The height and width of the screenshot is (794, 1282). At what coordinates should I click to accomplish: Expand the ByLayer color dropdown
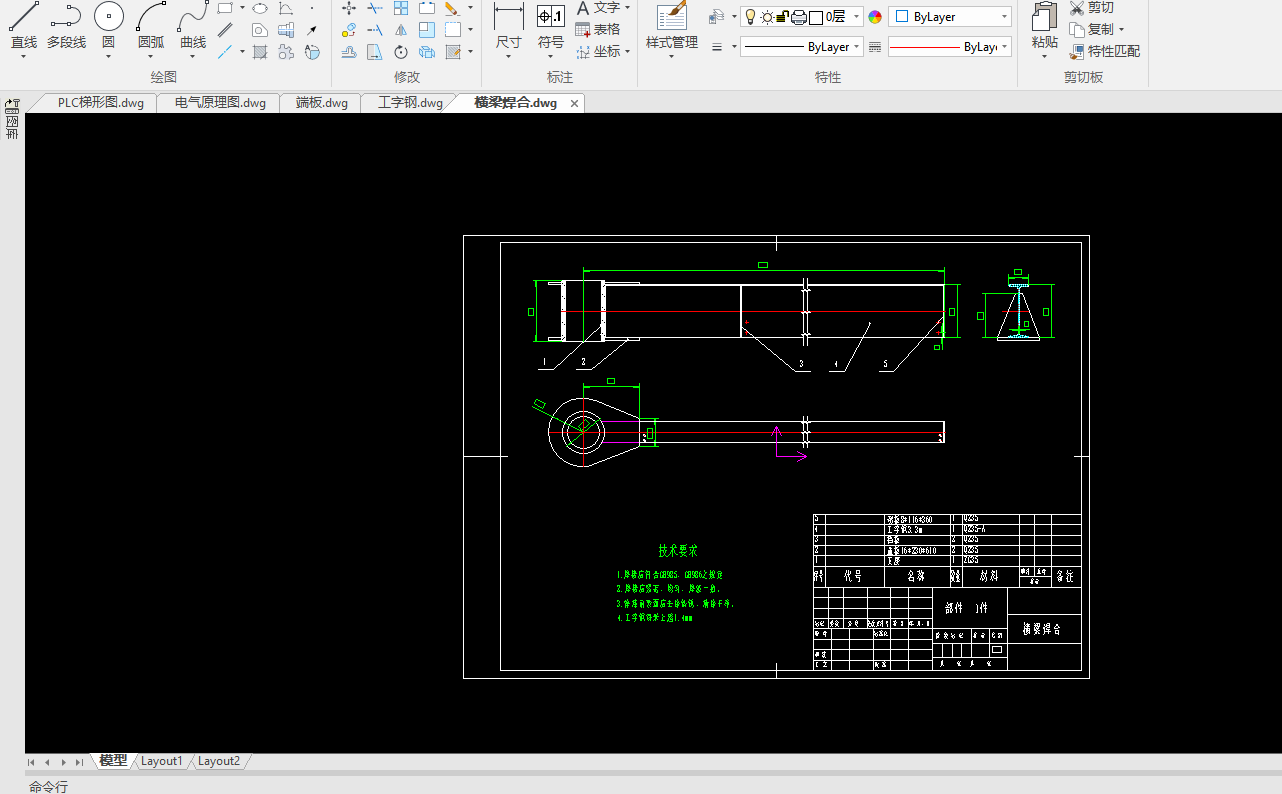[1004, 17]
